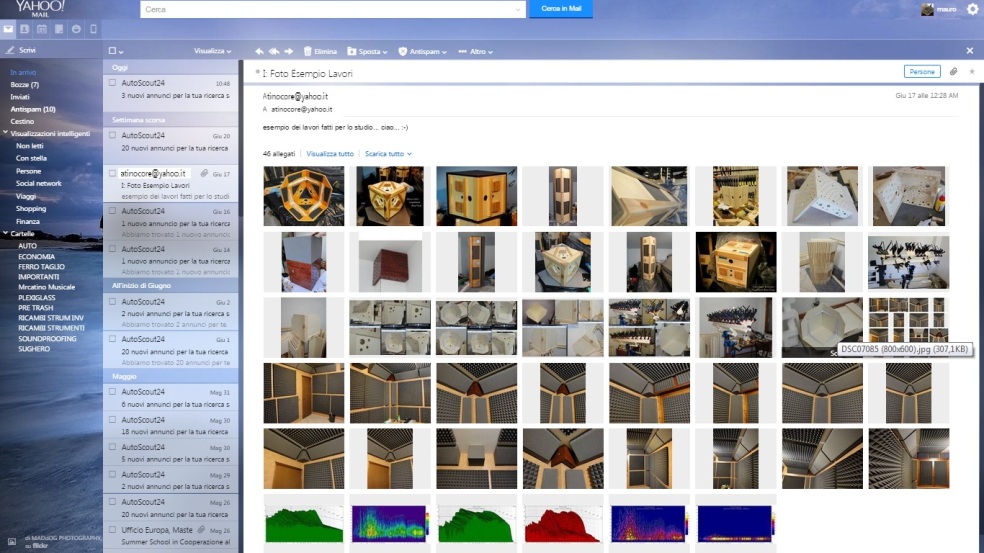This screenshot has width=984, height=553.
Task: Collapse the Cartelle folder section
Action: click(6, 233)
